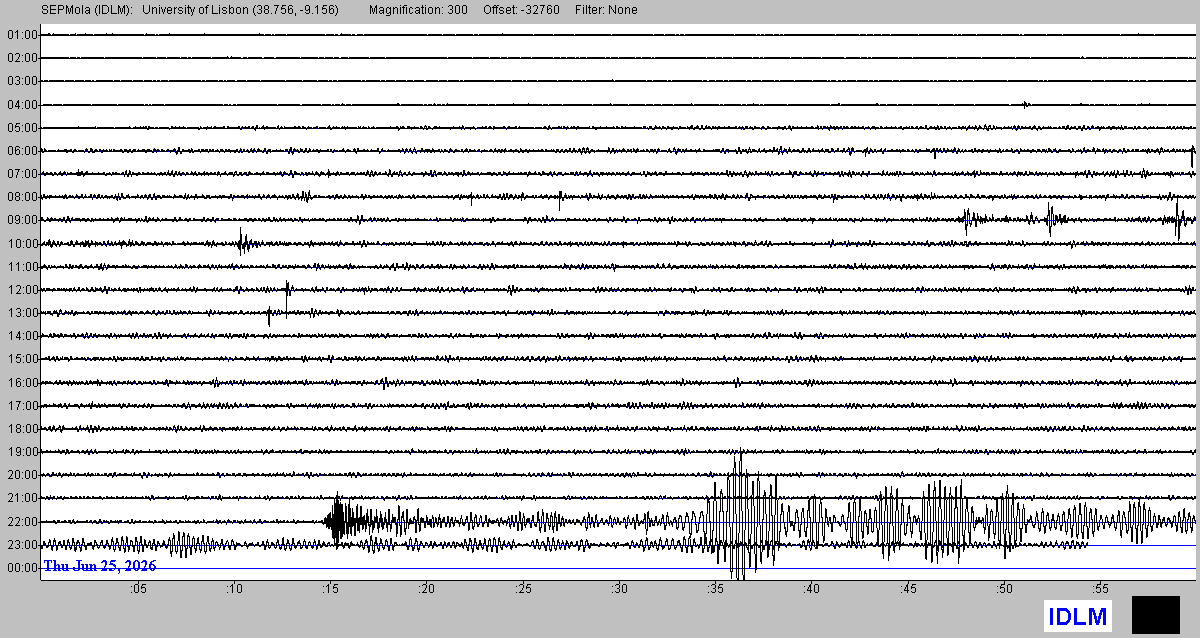Click the :05 minute axis label
The height and width of the screenshot is (638, 1200).
138,590
